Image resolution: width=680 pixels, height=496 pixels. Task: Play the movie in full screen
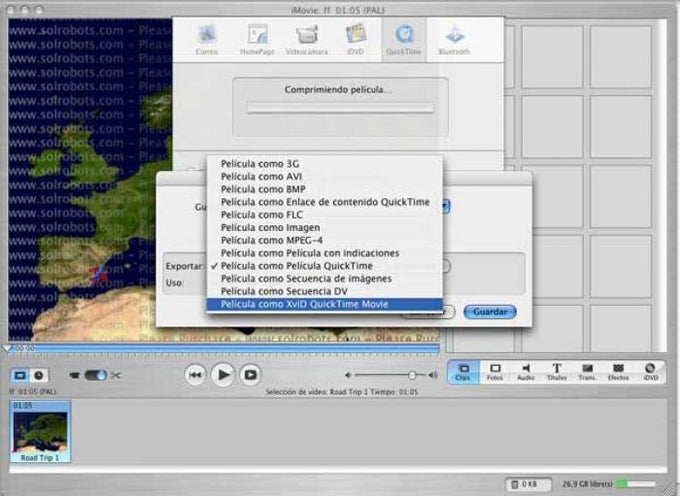(250, 375)
